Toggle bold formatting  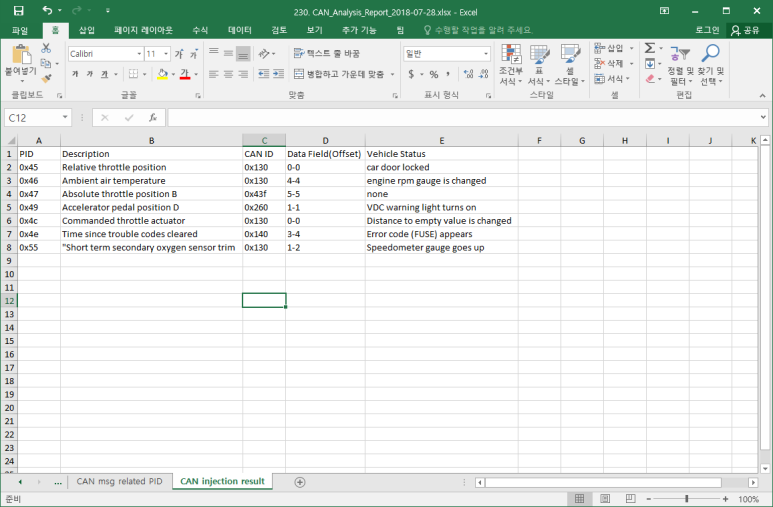[75, 74]
